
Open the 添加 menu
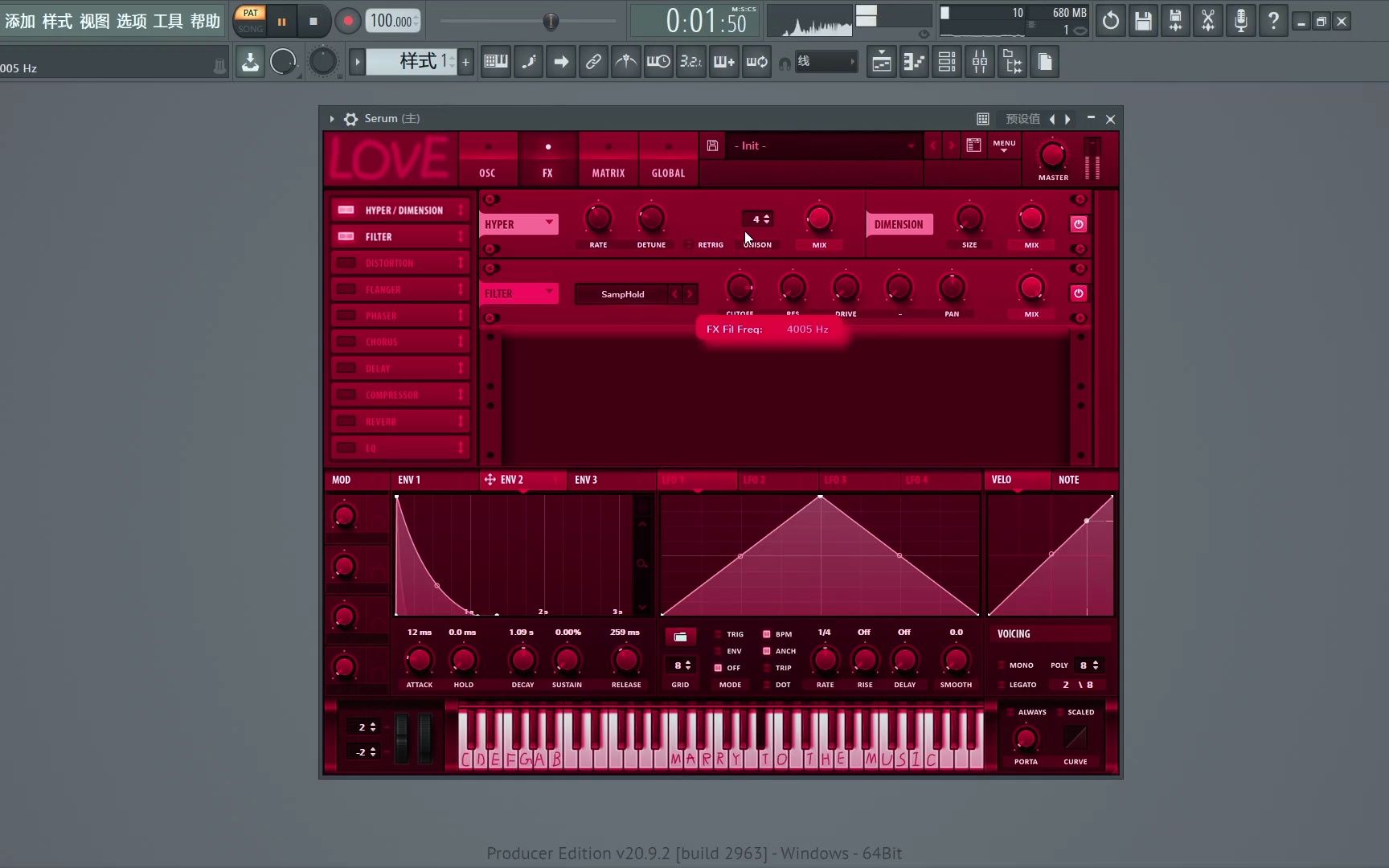pos(20,21)
